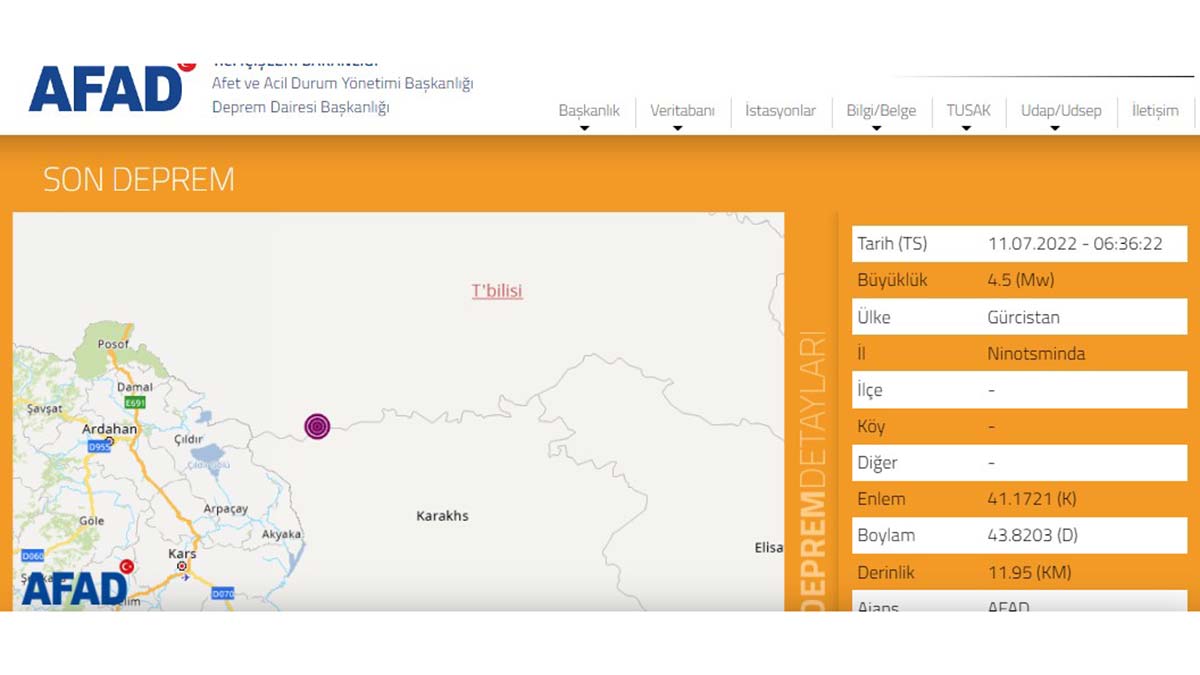This screenshot has width=1200, height=675.
Task: Click the Kars city marker on the map
Action: pos(182,566)
